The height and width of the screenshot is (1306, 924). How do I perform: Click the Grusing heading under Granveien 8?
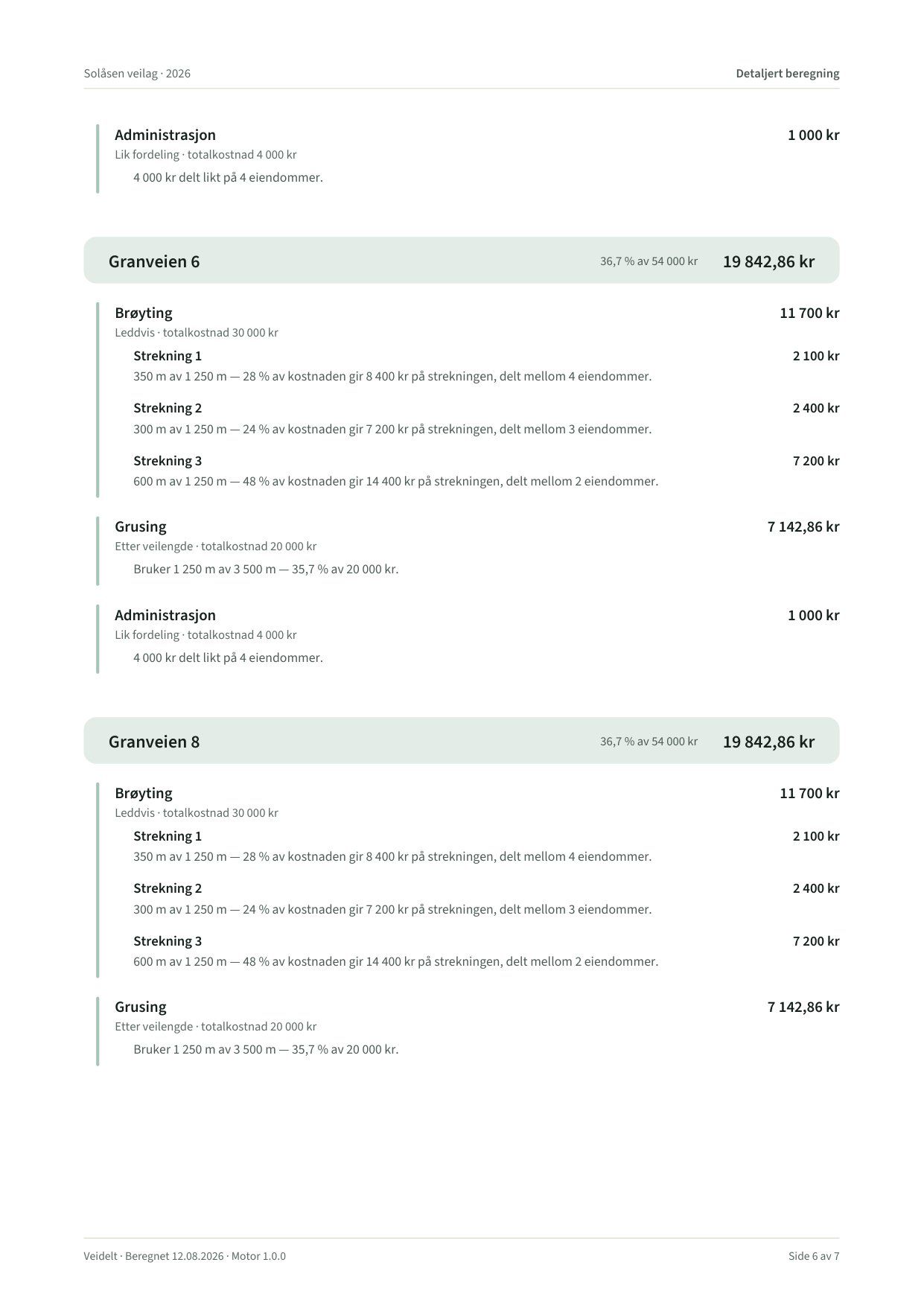[141, 1007]
